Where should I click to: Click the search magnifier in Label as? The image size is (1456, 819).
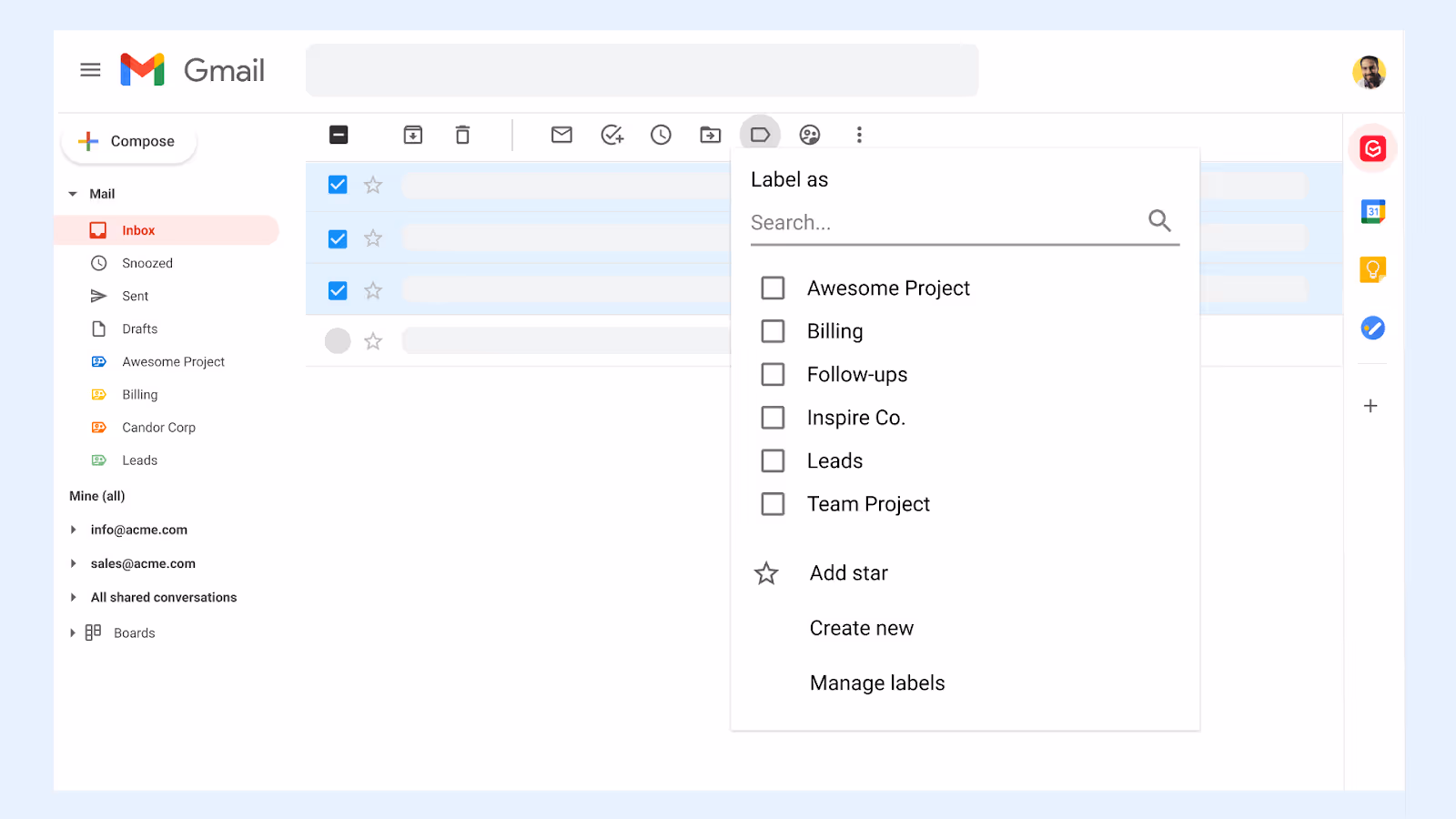[x=1159, y=220]
